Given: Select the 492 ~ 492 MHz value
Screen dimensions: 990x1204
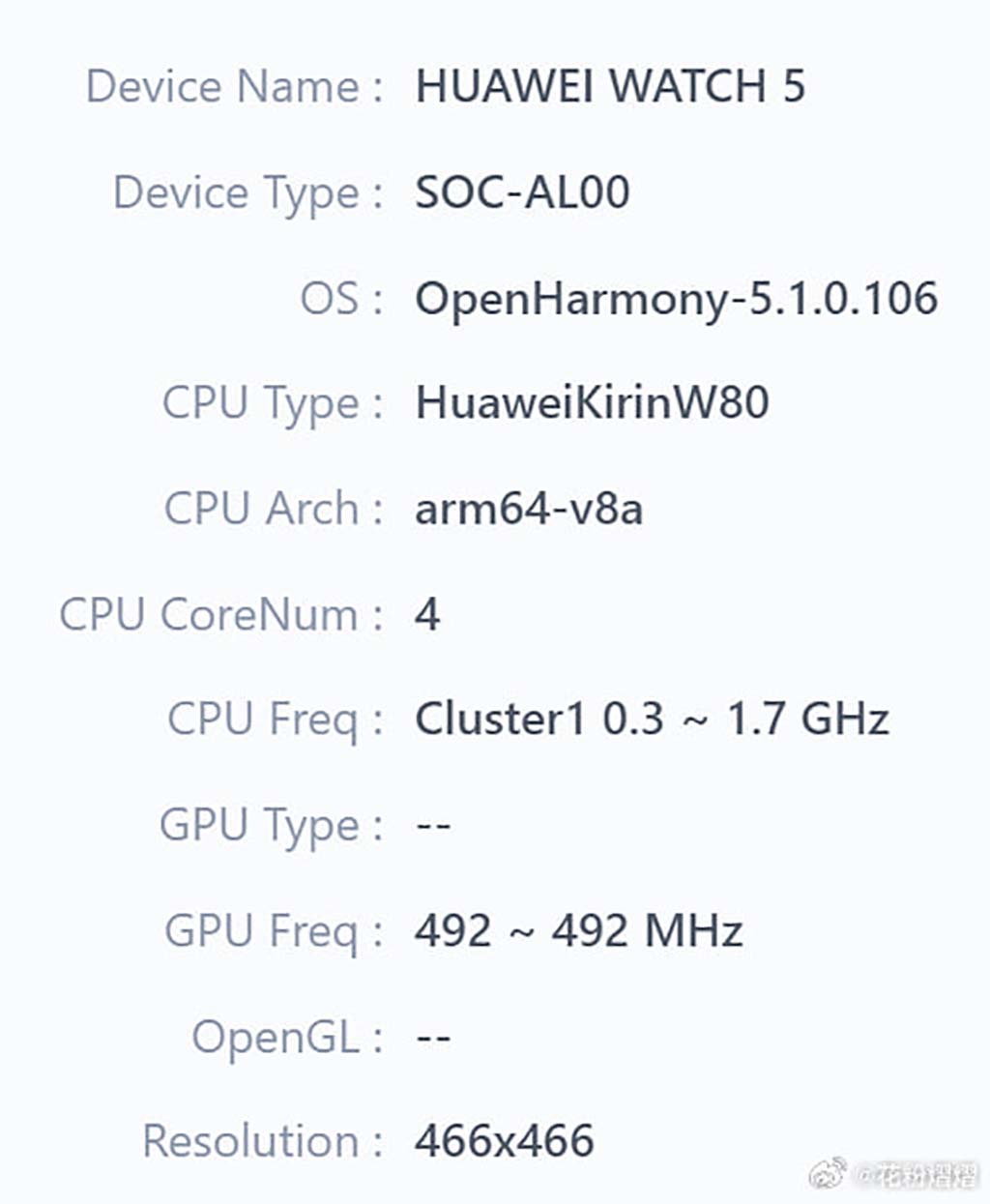Looking at the screenshot, I should pos(578,930).
